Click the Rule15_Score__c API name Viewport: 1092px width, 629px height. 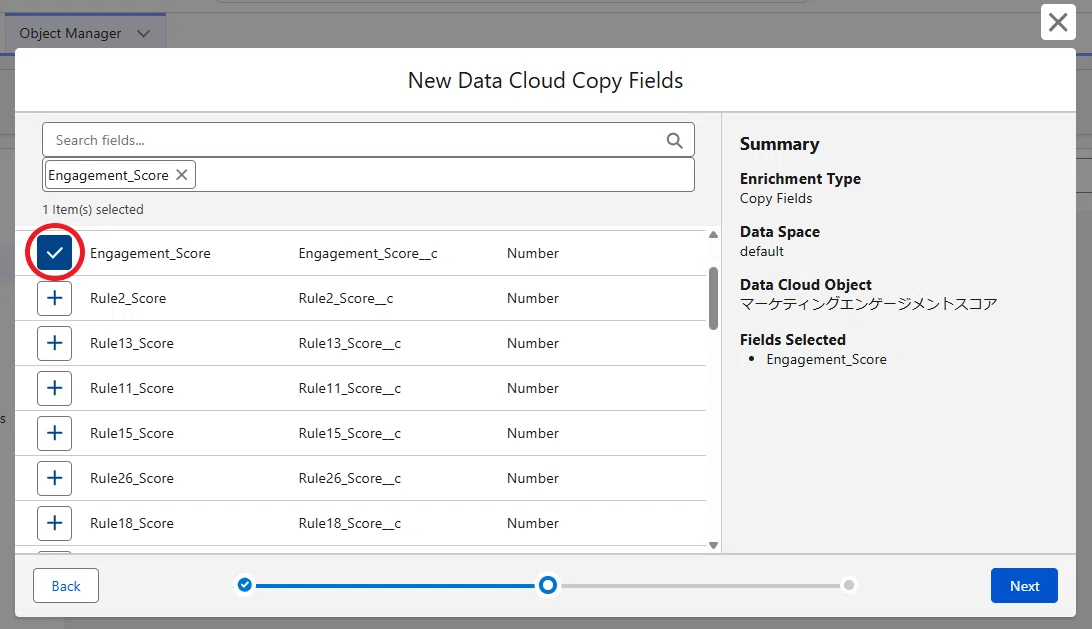click(x=350, y=433)
